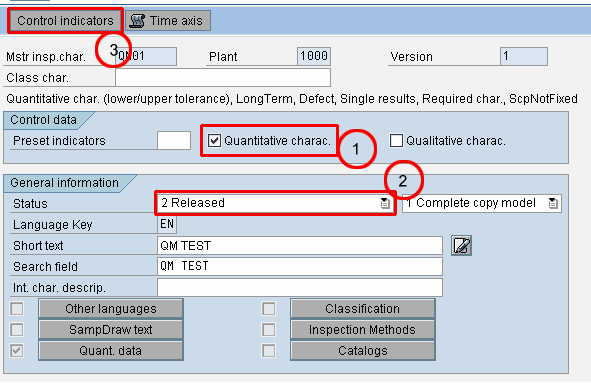The width and height of the screenshot is (591, 383).
Task: Enable the Qualitative charac. checkbox
Action: (396, 141)
